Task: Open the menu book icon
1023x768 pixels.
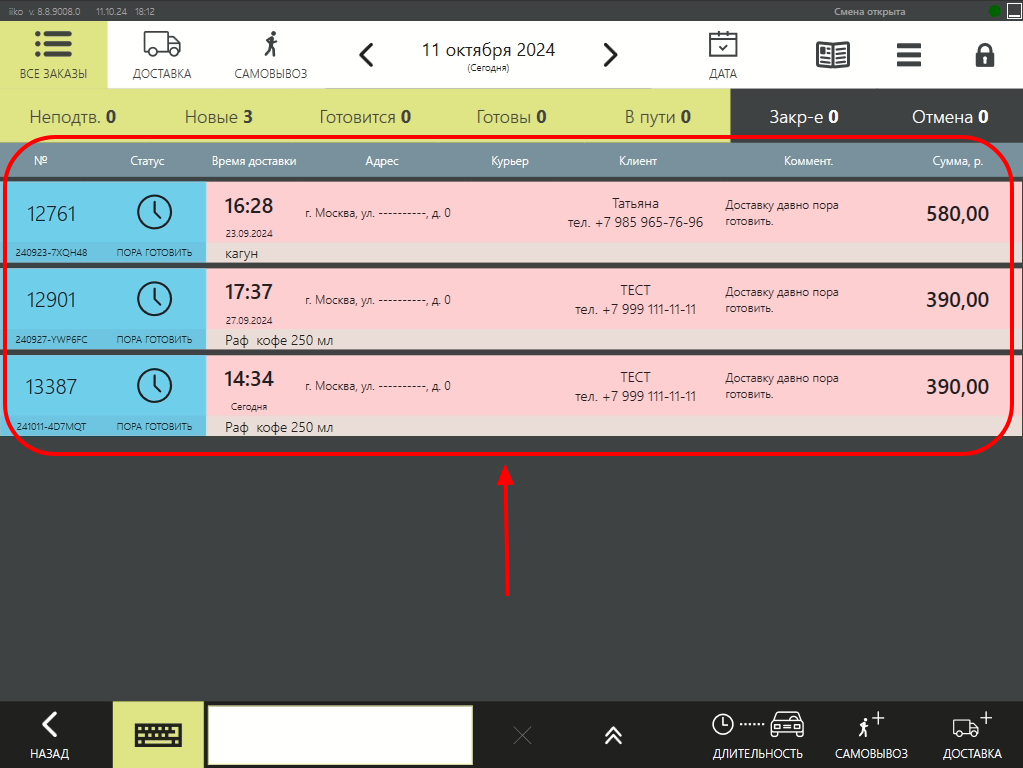Action: click(x=832, y=55)
